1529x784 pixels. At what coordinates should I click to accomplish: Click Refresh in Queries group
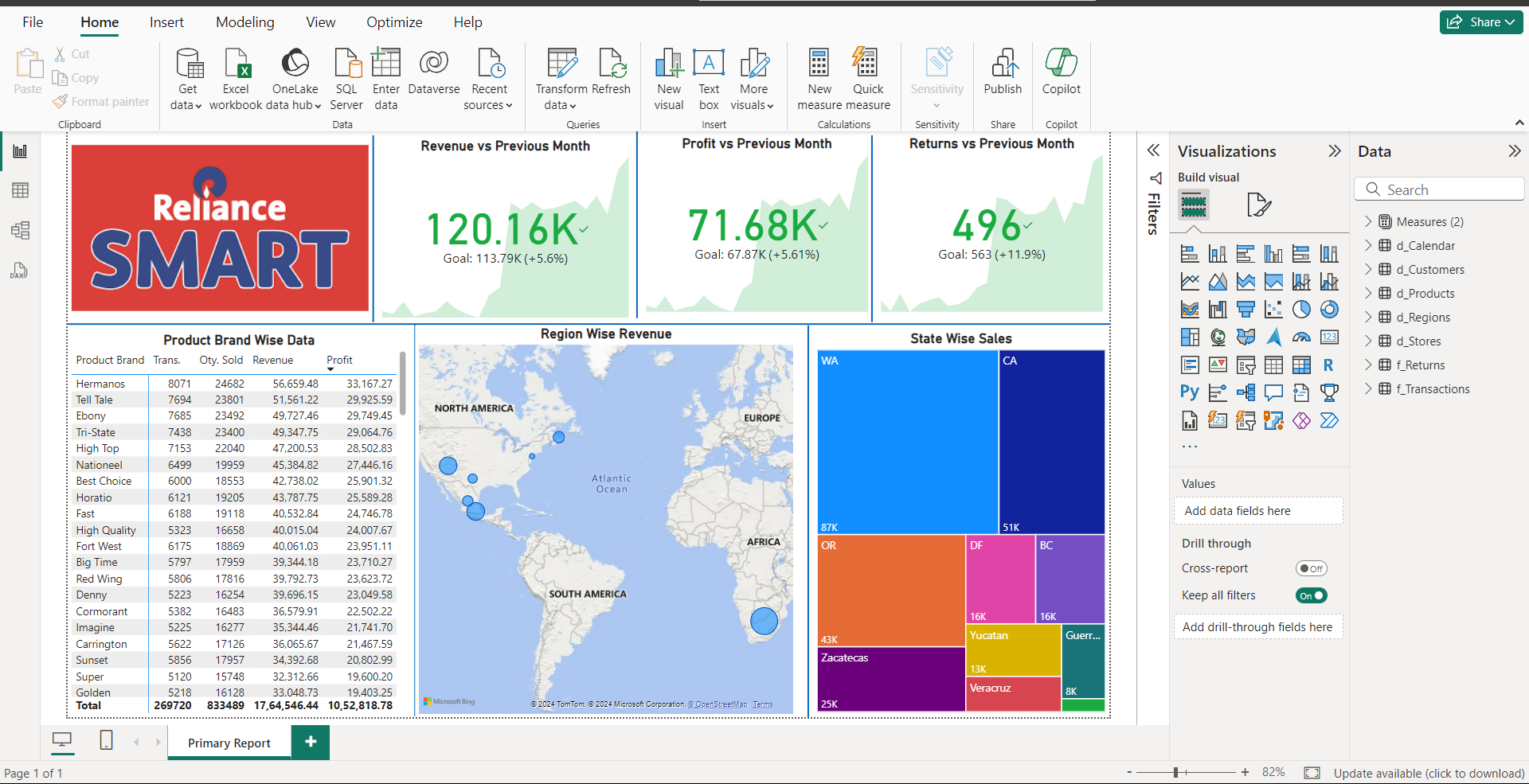coord(611,72)
